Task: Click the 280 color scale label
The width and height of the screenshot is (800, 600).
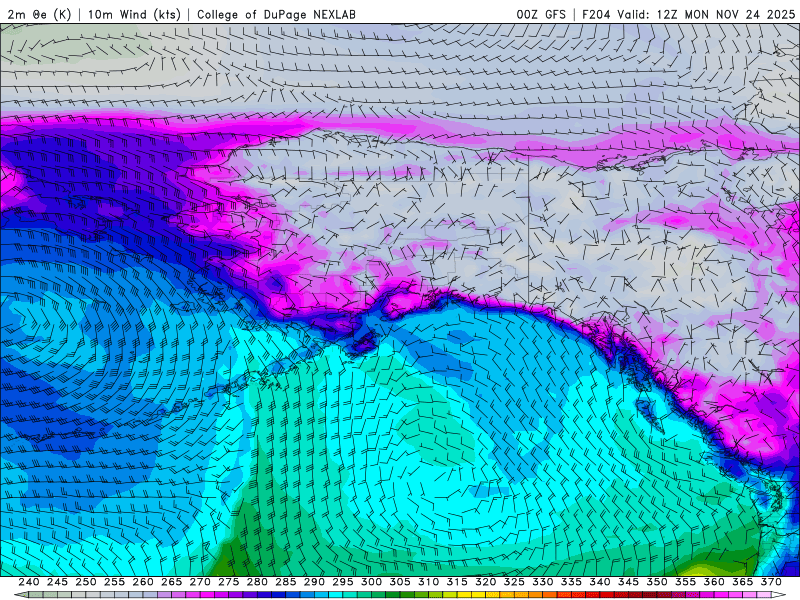Action: pos(257,582)
